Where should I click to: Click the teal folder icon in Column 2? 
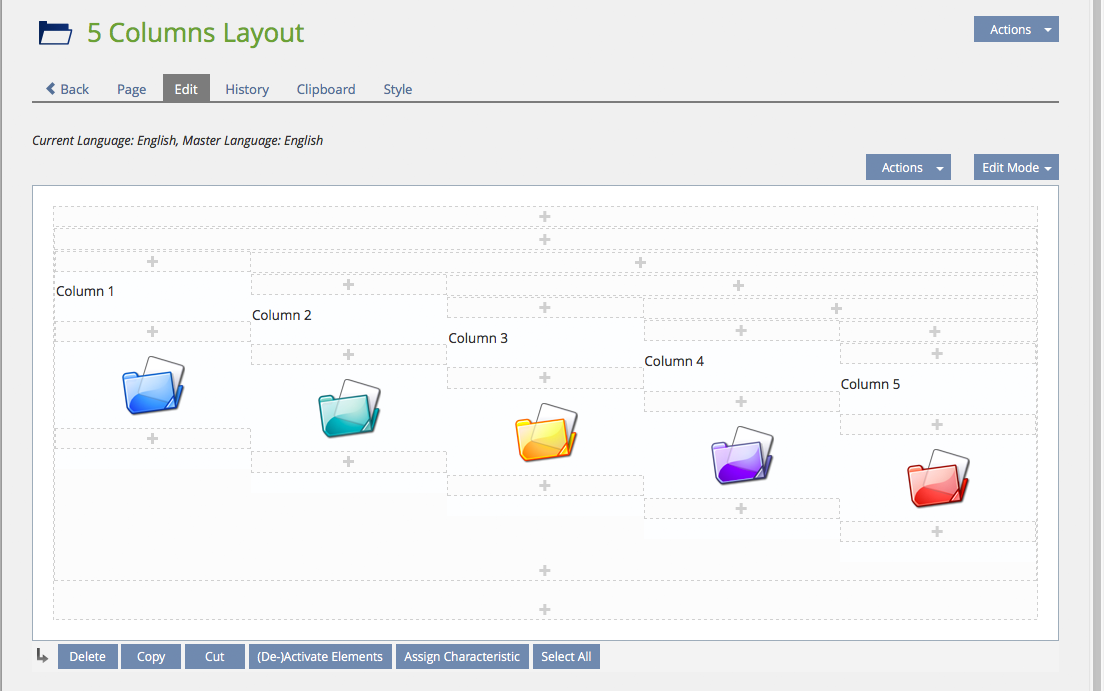(349, 409)
